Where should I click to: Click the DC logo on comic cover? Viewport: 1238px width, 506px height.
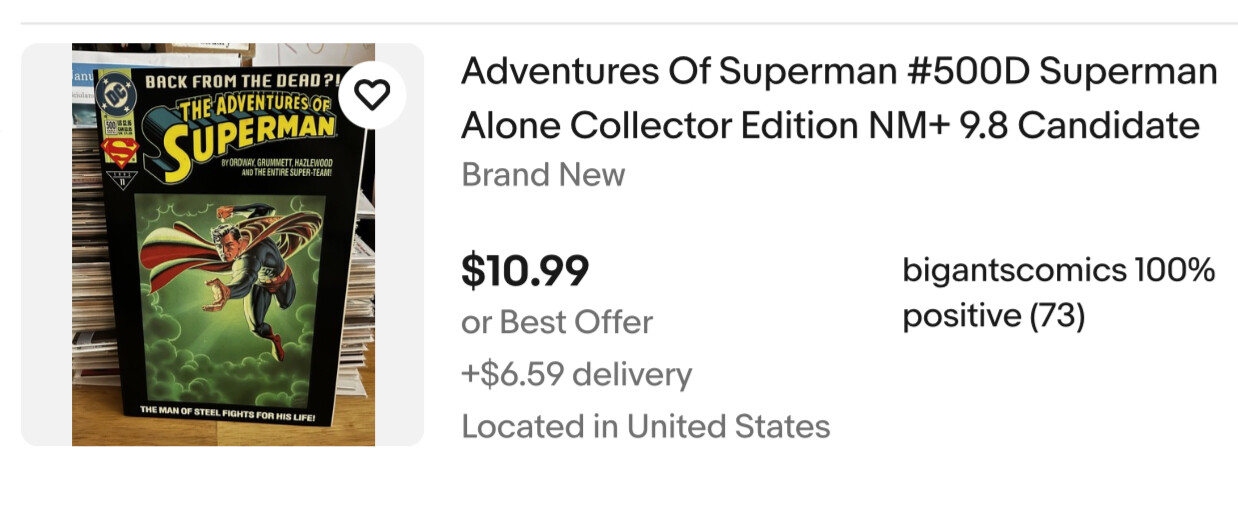[x=115, y=92]
